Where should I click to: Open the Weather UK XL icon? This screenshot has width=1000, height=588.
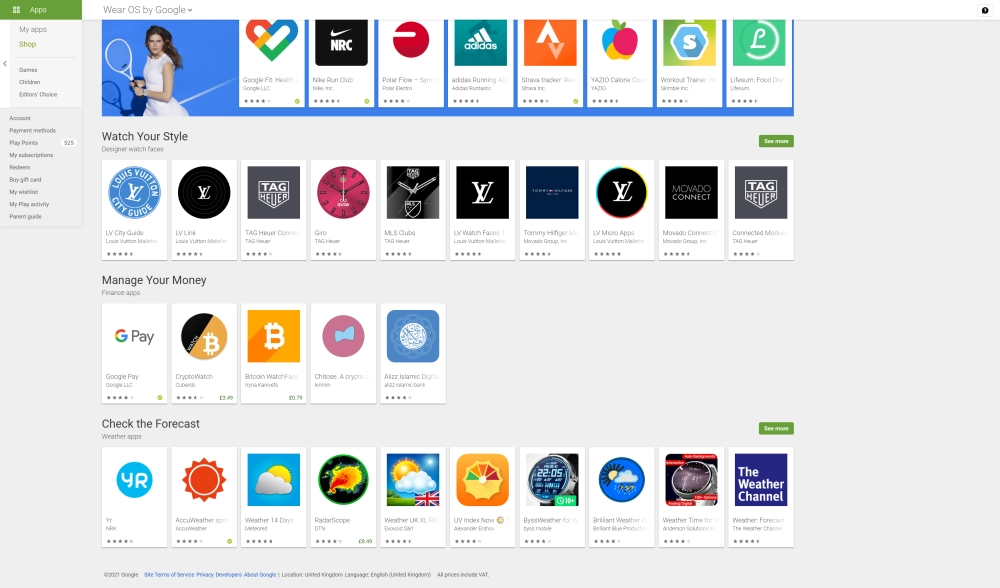413,480
